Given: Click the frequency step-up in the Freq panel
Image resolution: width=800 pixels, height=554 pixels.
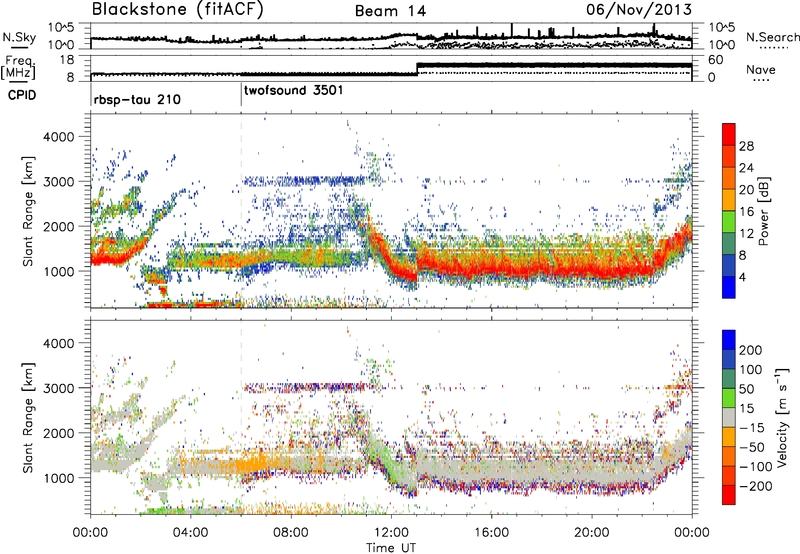Looking at the screenshot, I should (x=417, y=69).
